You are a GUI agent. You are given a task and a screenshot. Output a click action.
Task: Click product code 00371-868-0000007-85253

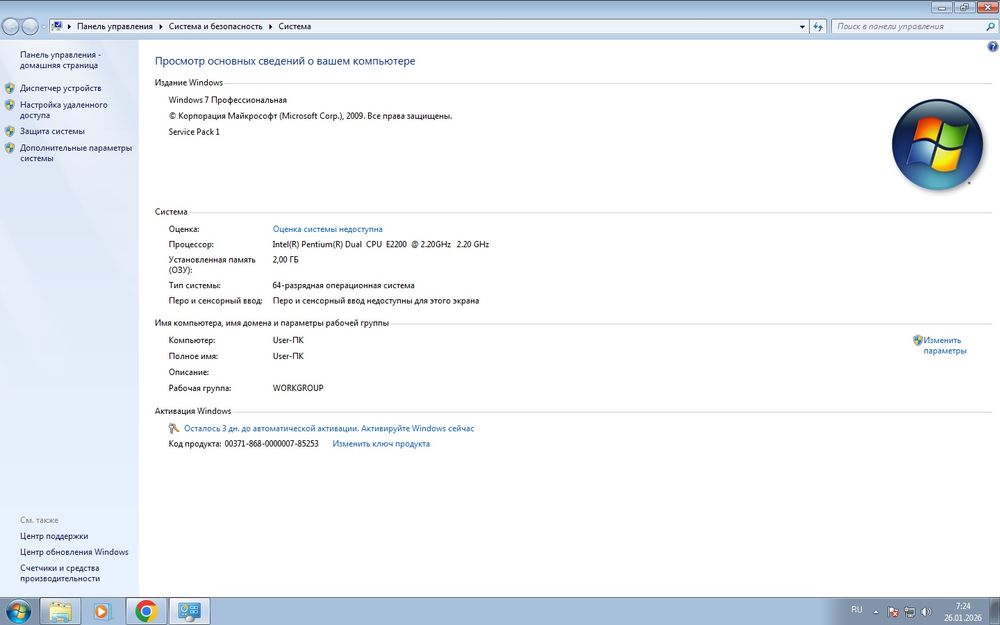tap(271, 444)
